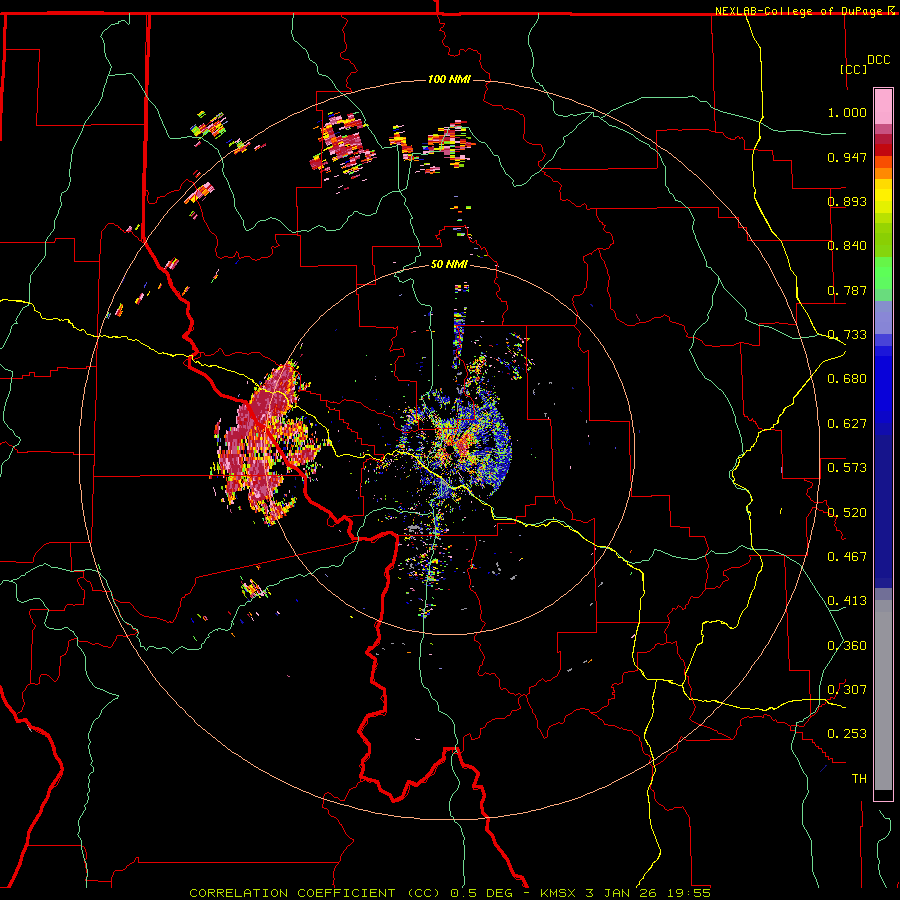
Task: Click the [CC] legend unit label
Action: [853, 69]
